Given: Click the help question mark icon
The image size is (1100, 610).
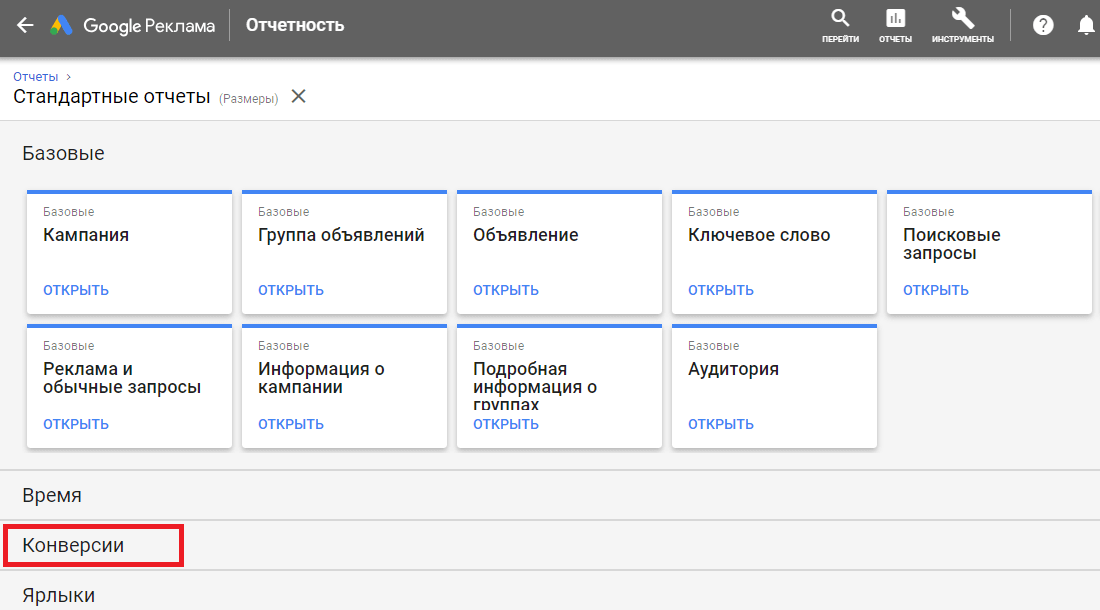Looking at the screenshot, I should 1043,26.
